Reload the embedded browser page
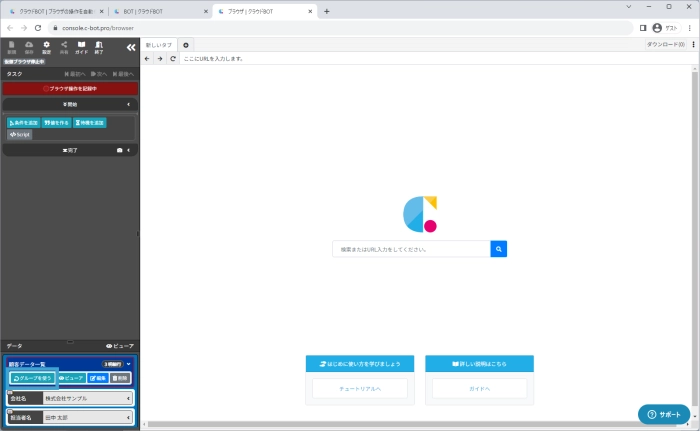Viewport: 700px width, 431px height. pos(173,59)
